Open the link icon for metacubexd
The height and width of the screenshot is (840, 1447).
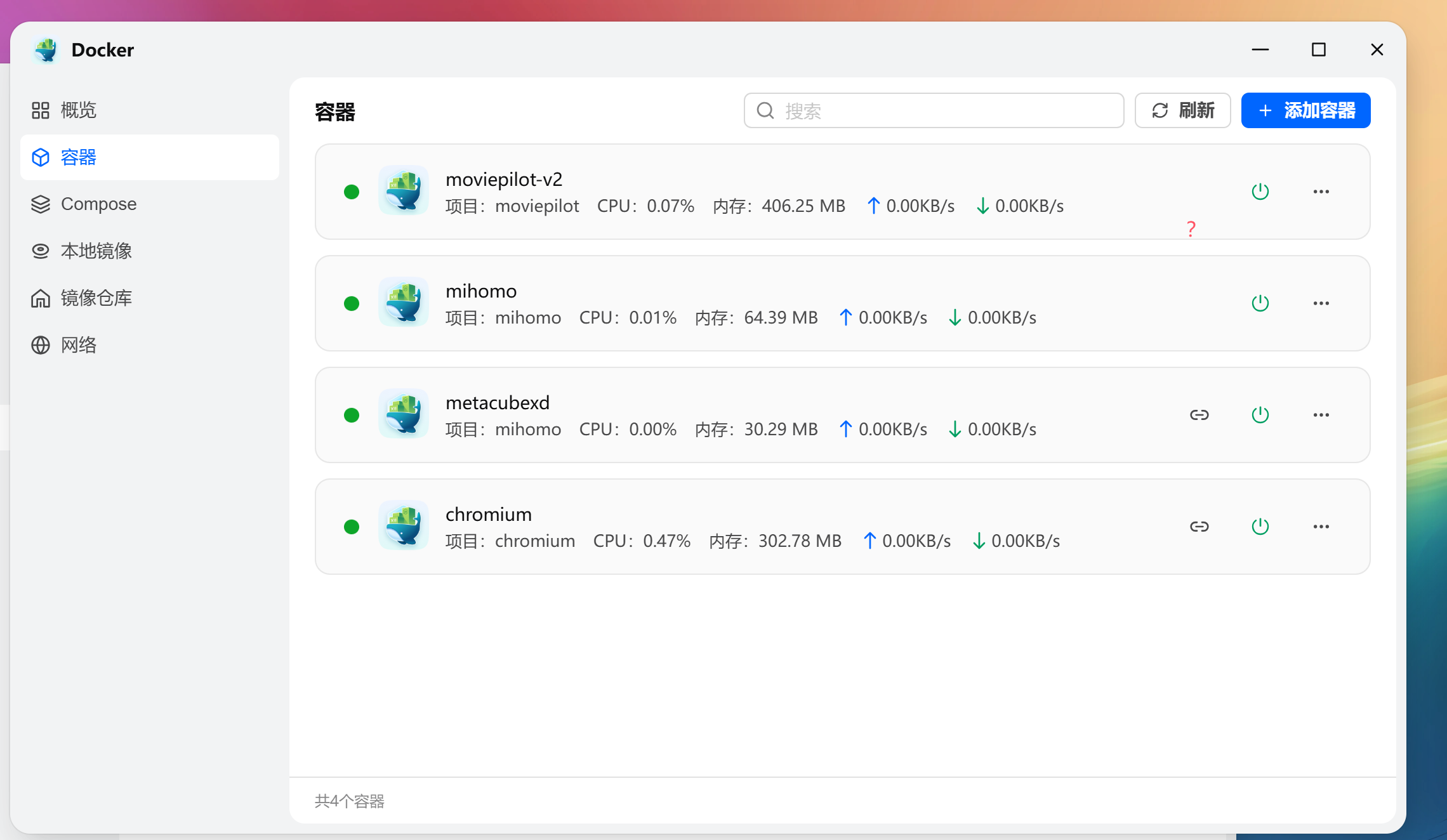[x=1199, y=415]
